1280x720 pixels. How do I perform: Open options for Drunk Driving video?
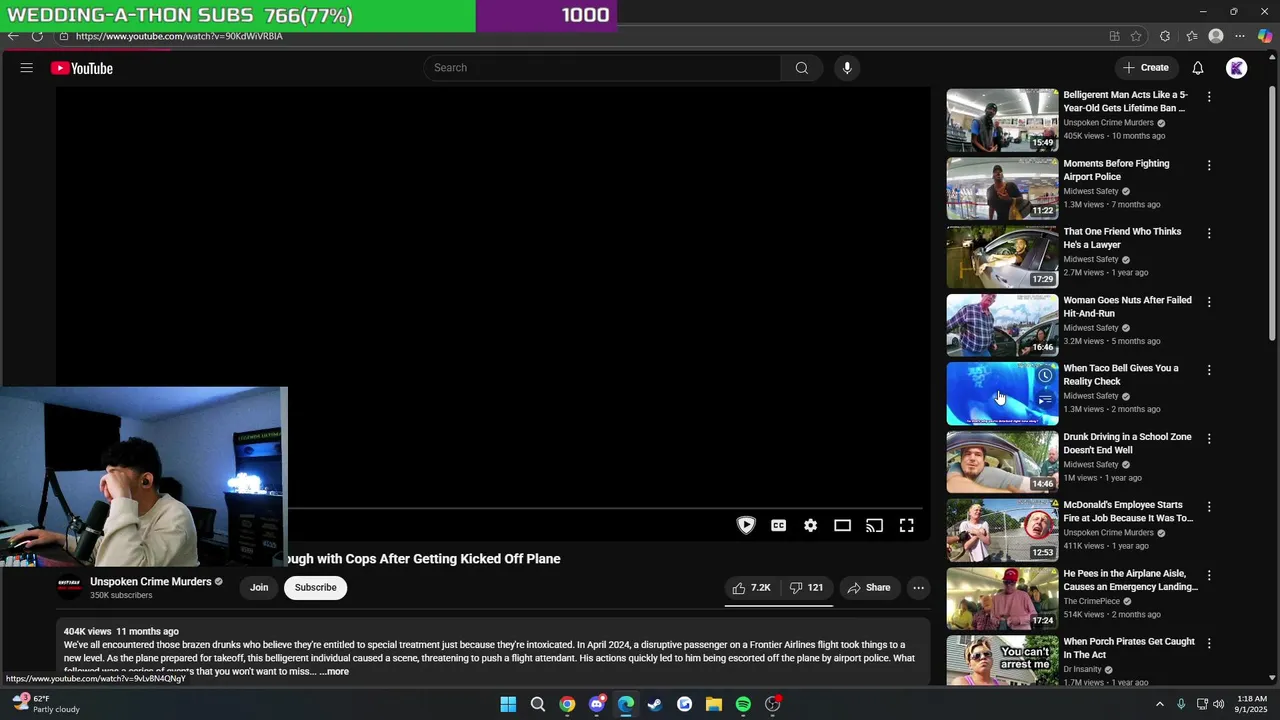click(1209, 438)
